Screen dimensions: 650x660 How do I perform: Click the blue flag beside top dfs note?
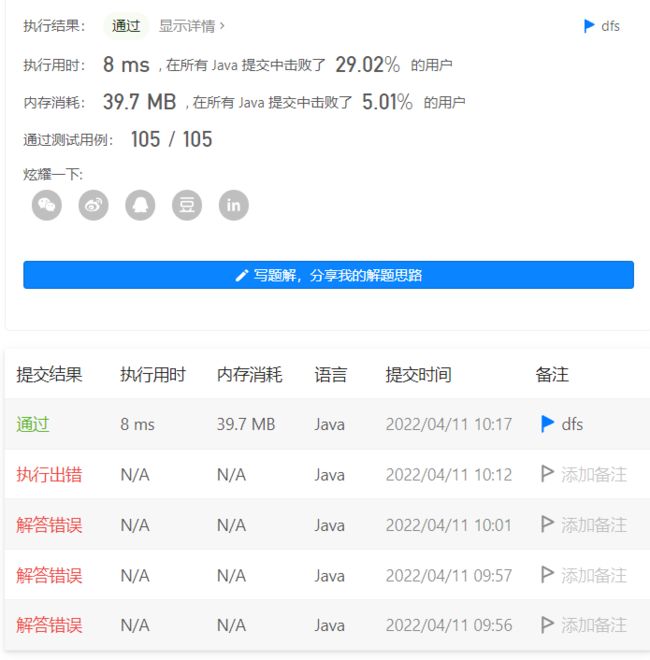[589, 26]
